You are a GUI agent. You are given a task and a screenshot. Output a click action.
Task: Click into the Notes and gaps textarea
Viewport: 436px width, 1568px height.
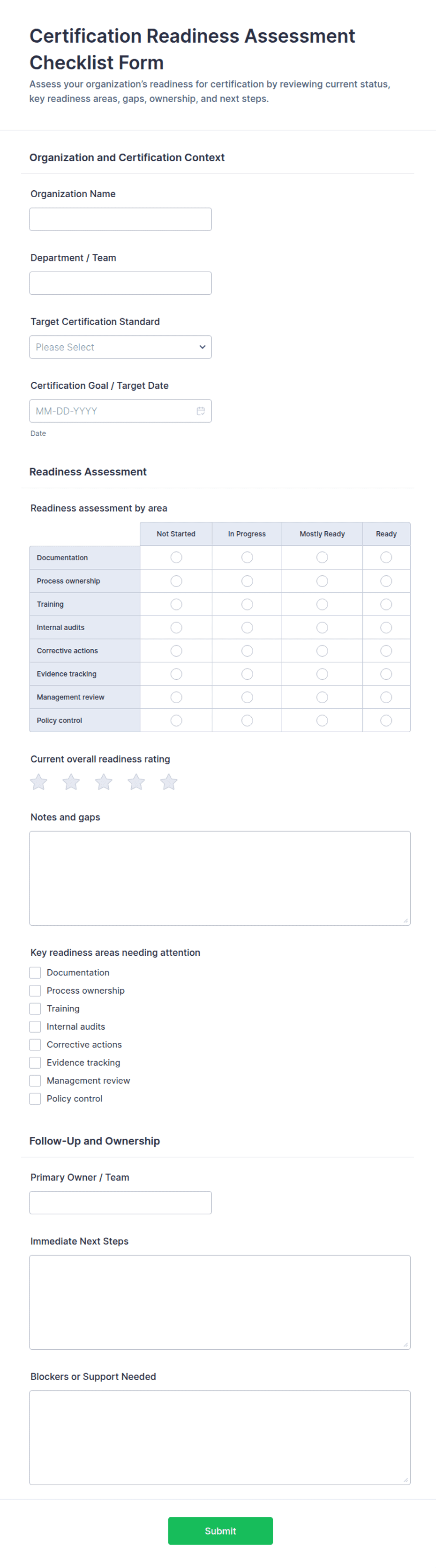tap(220, 878)
